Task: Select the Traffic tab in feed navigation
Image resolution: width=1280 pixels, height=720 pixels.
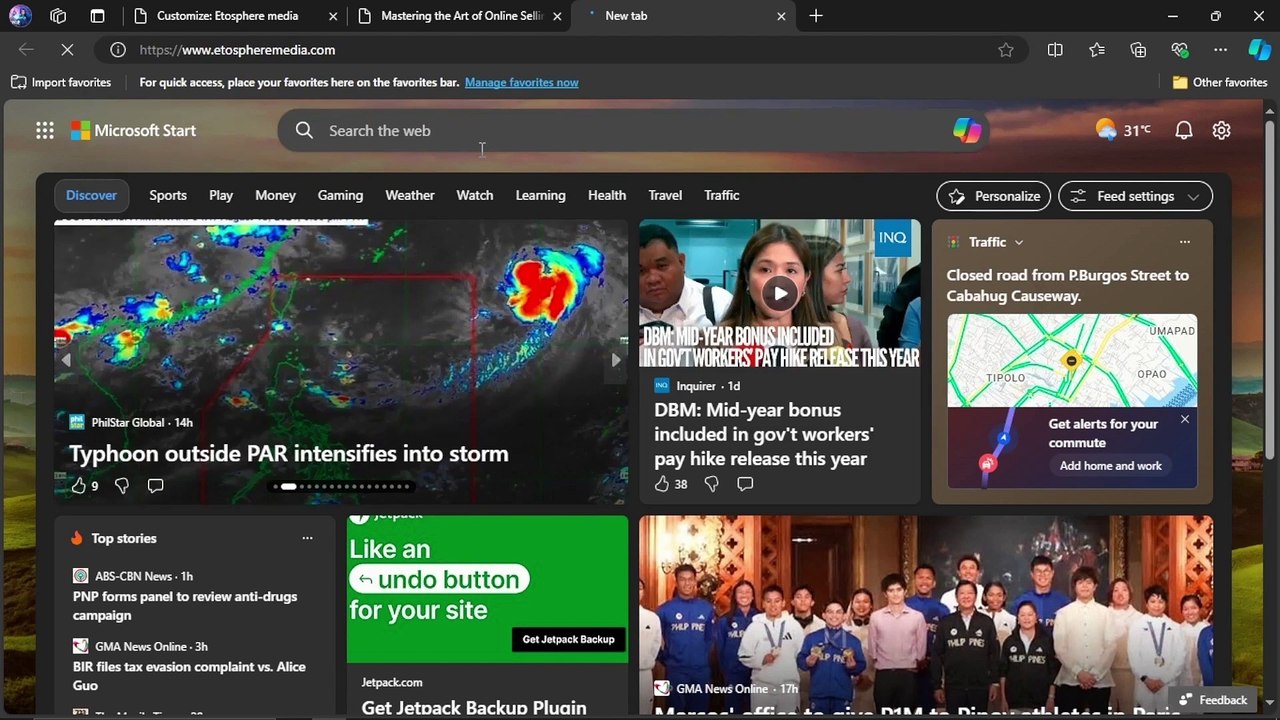Action: (x=722, y=195)
